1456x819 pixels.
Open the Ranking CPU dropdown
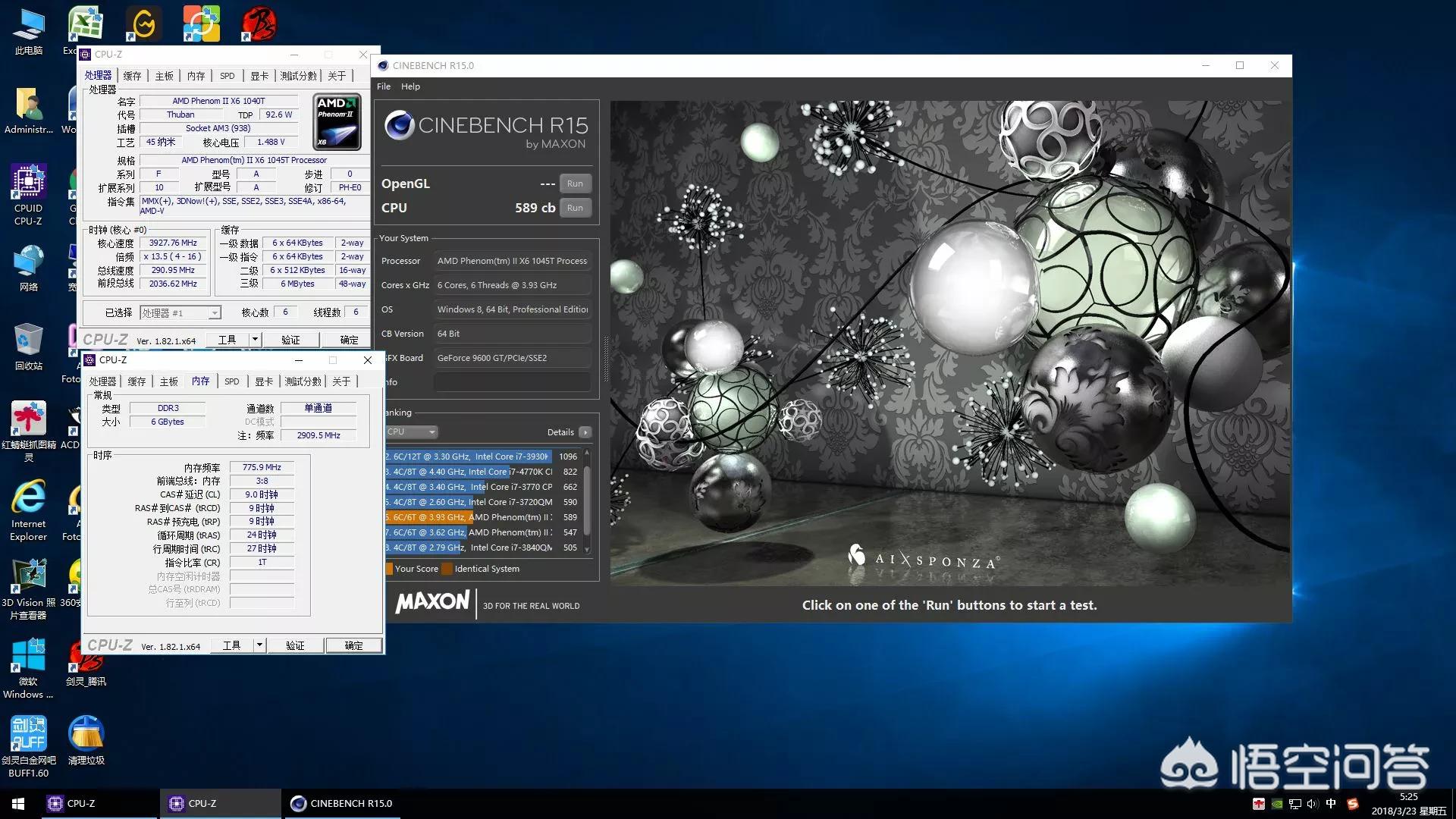click(412, 432)
